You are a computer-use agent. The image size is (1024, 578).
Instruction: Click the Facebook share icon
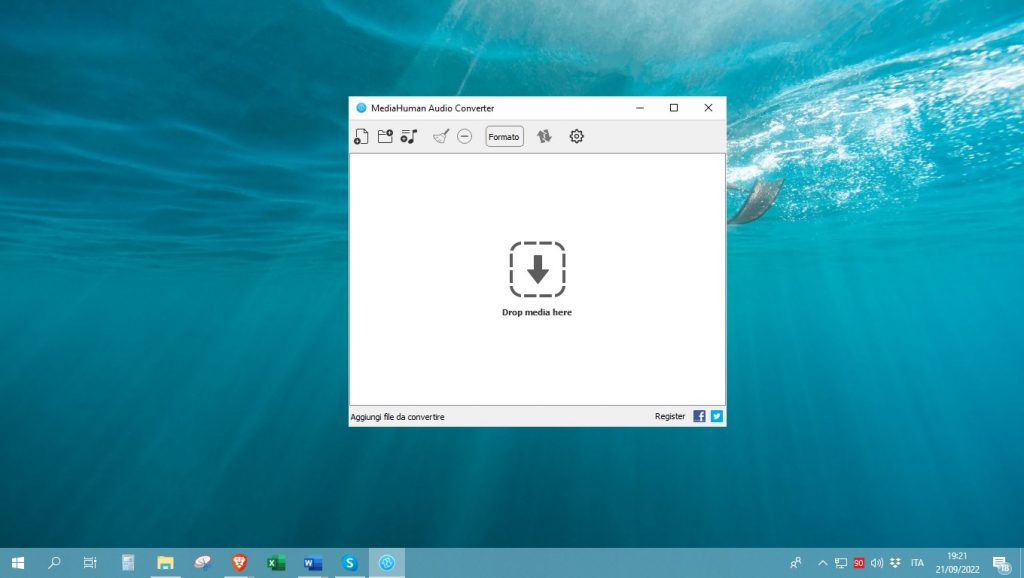click(698, 416)
